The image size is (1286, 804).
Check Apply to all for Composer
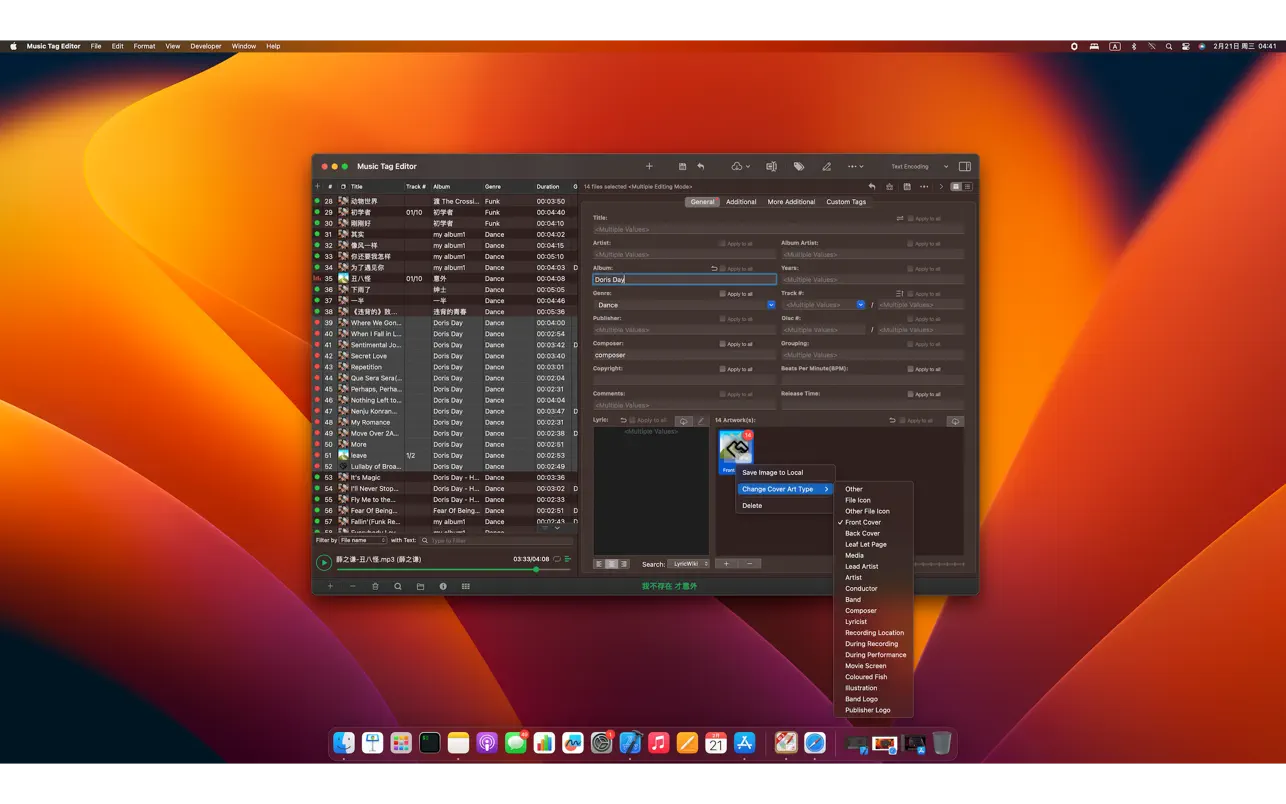click(x=722, y=344)
